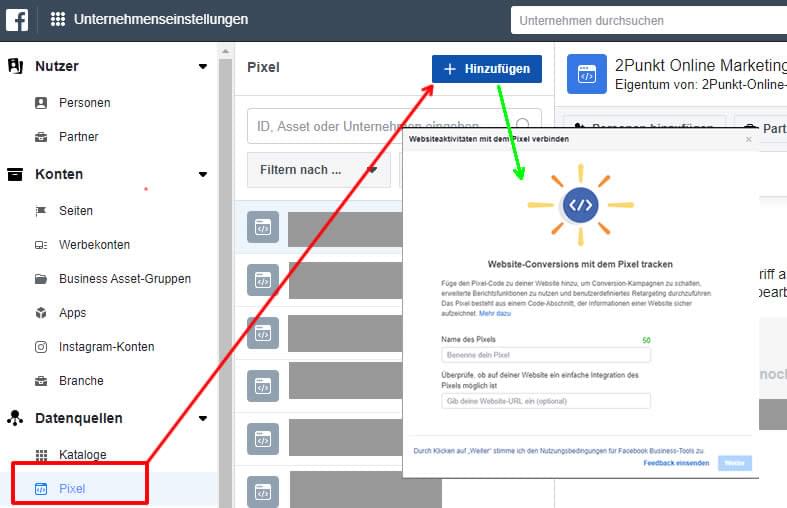The width and height of the screenshot is (787, 508).
Task: Select the first pixel icon in list
Action: click(x=263, y=227)
